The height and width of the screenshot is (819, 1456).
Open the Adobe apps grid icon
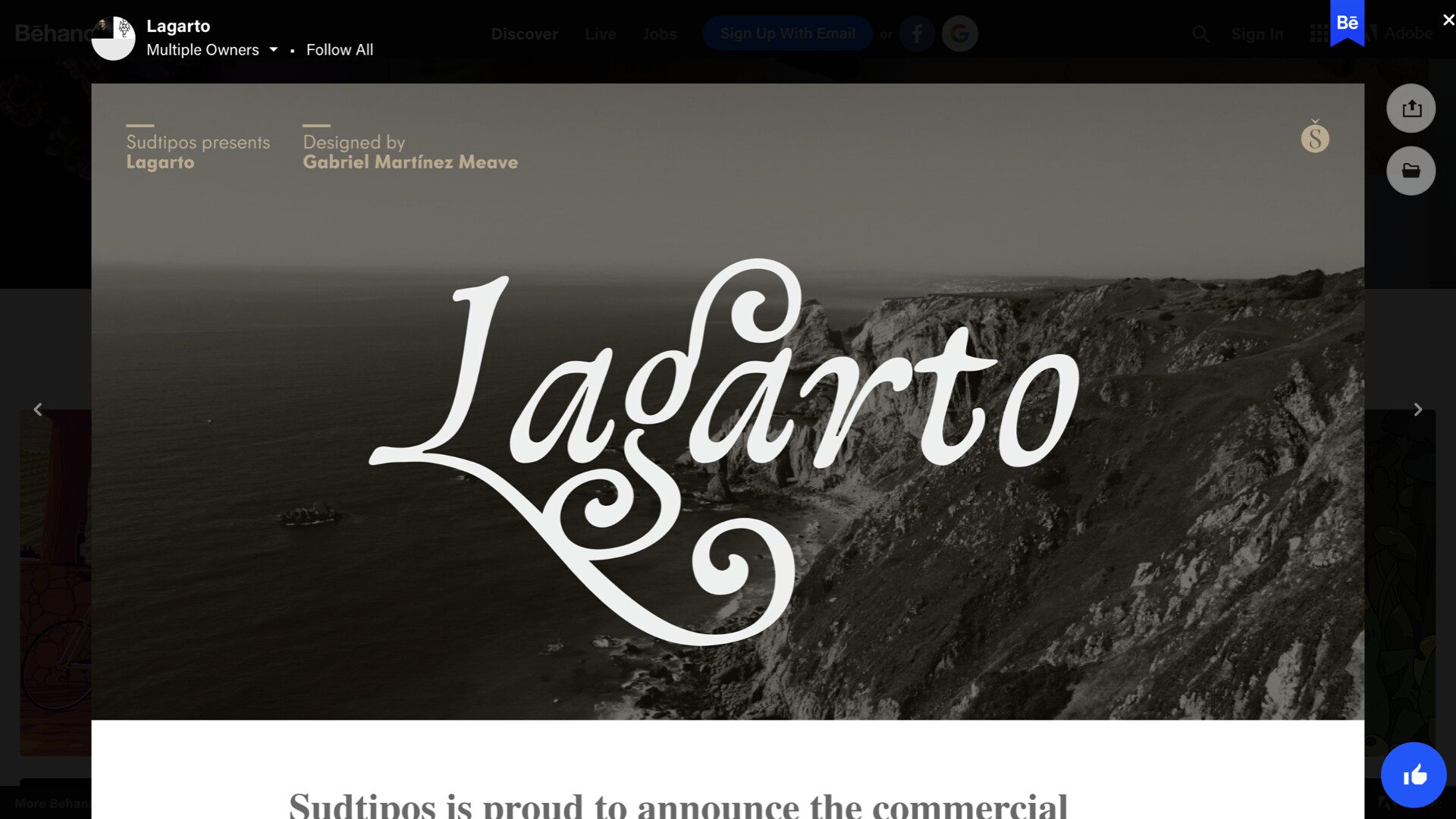tap(1319, 34)
